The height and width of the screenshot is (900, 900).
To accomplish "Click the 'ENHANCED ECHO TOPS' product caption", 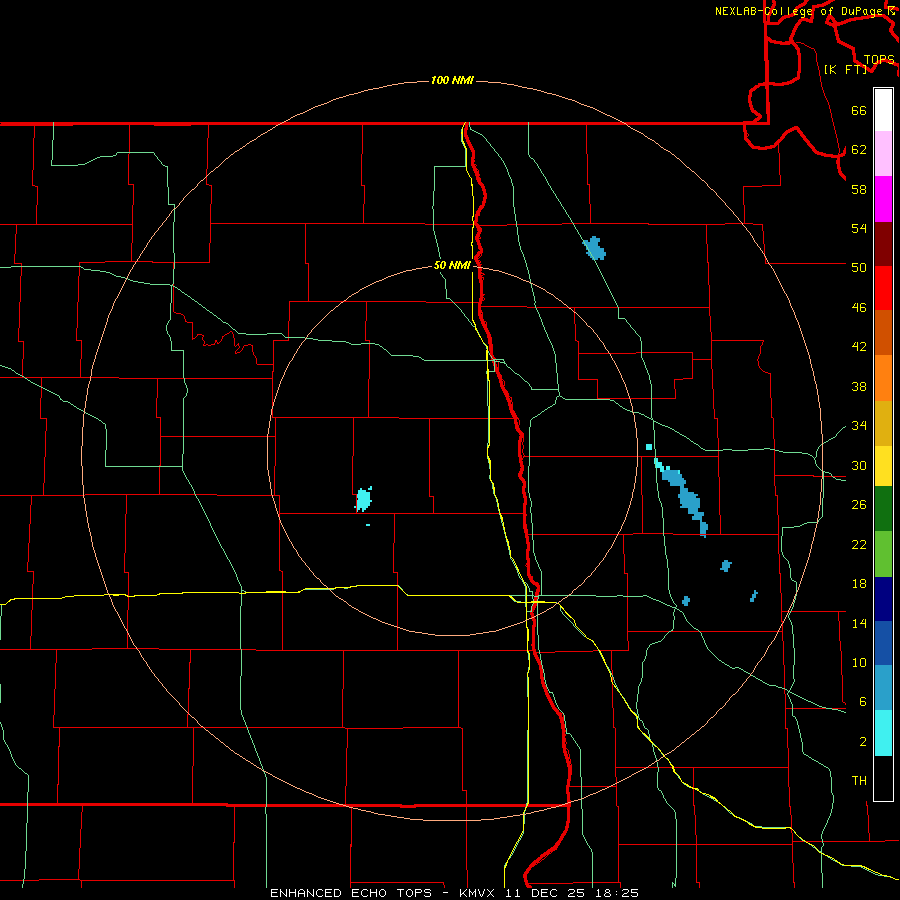I will point(351,893).
